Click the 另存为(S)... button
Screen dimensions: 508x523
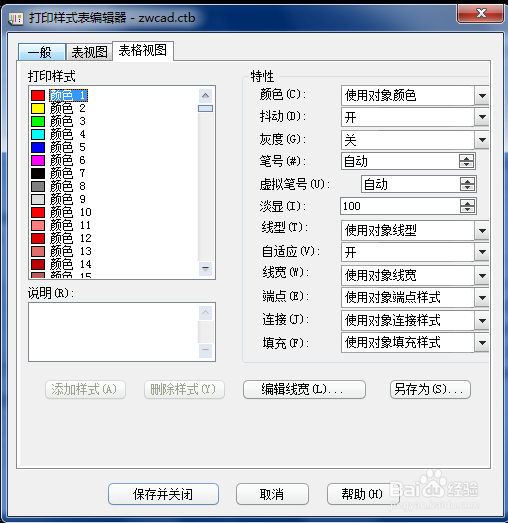(430, 390)
